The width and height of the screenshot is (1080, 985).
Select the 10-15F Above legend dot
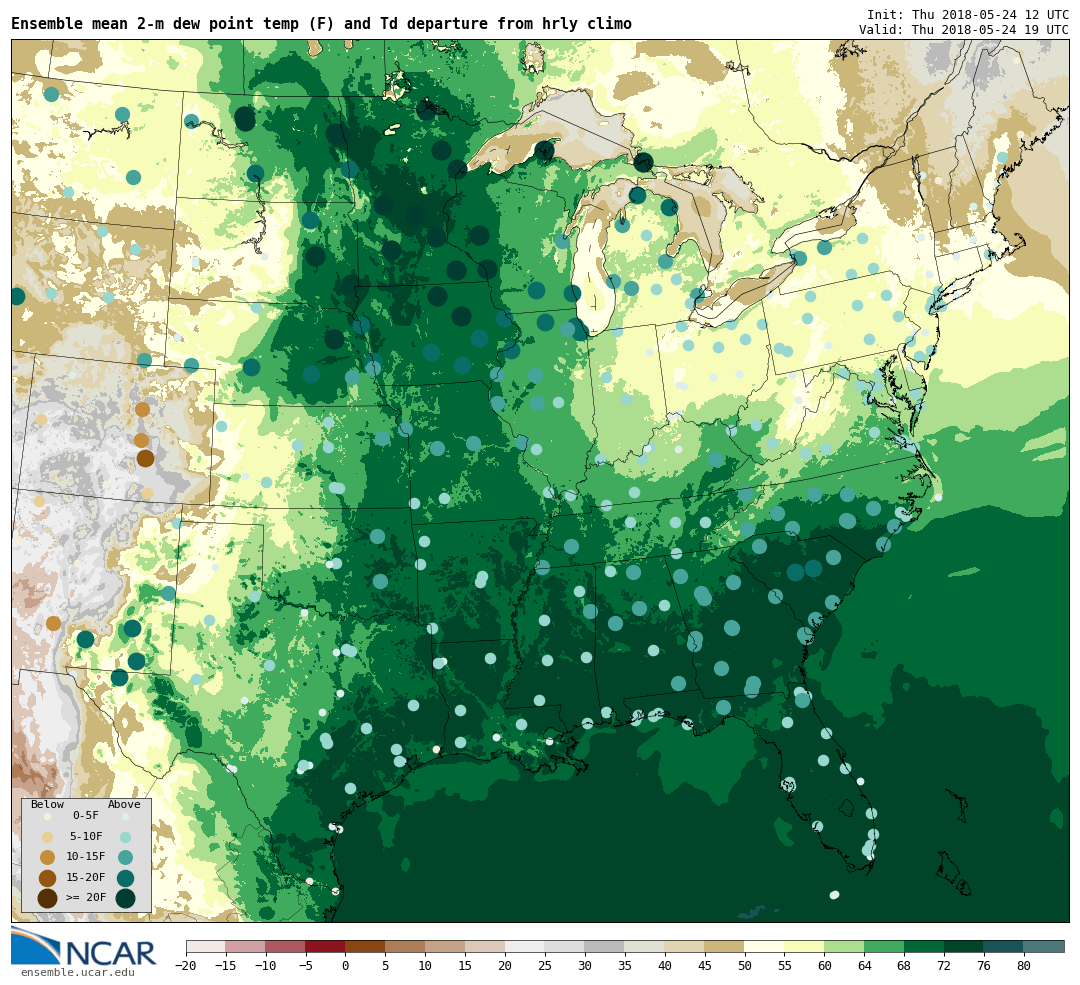125,858
